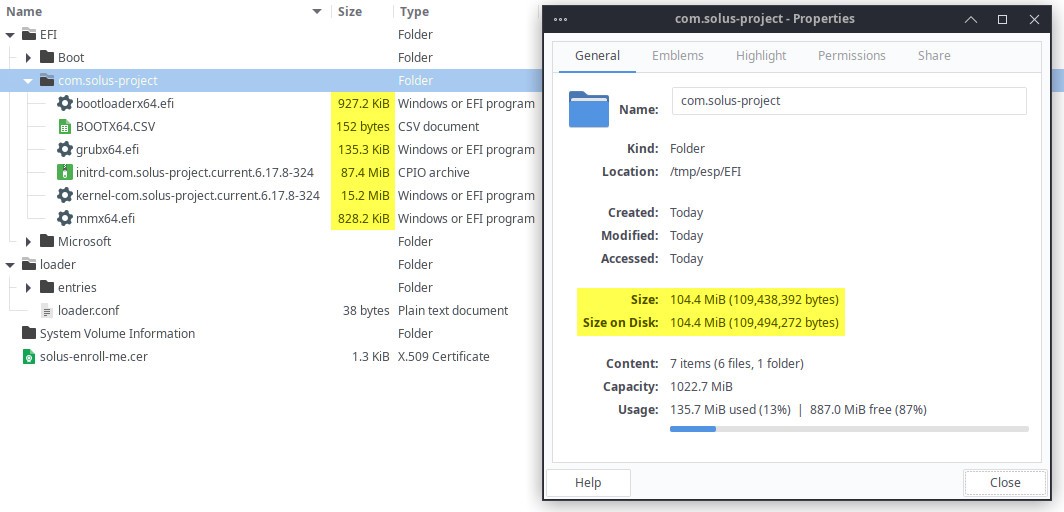Viewport: 1064px width, 512px height.
Task: Select the BOOTX64.CSV file row
Action: click(270, 127)
